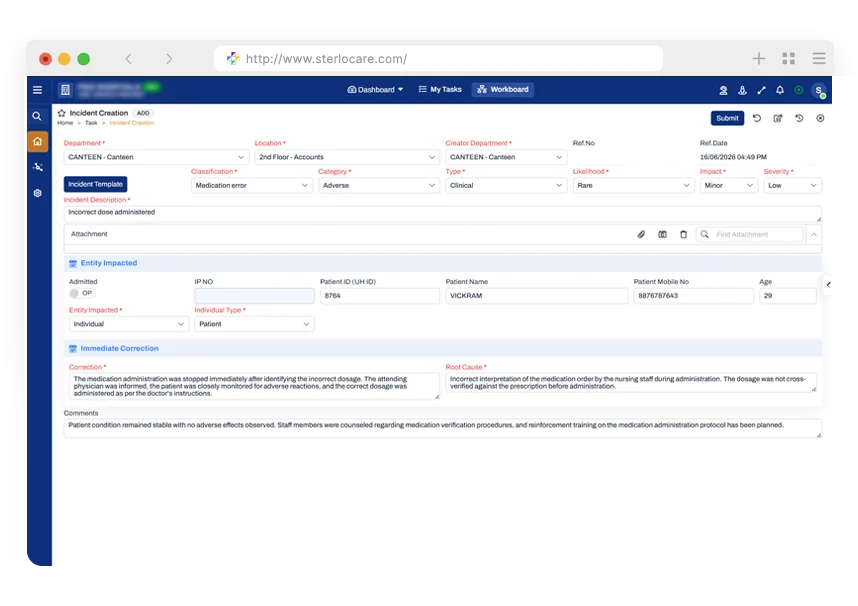Click the Immediate Correction section icon
Screen dimensions: 858x606
(73, 349)
